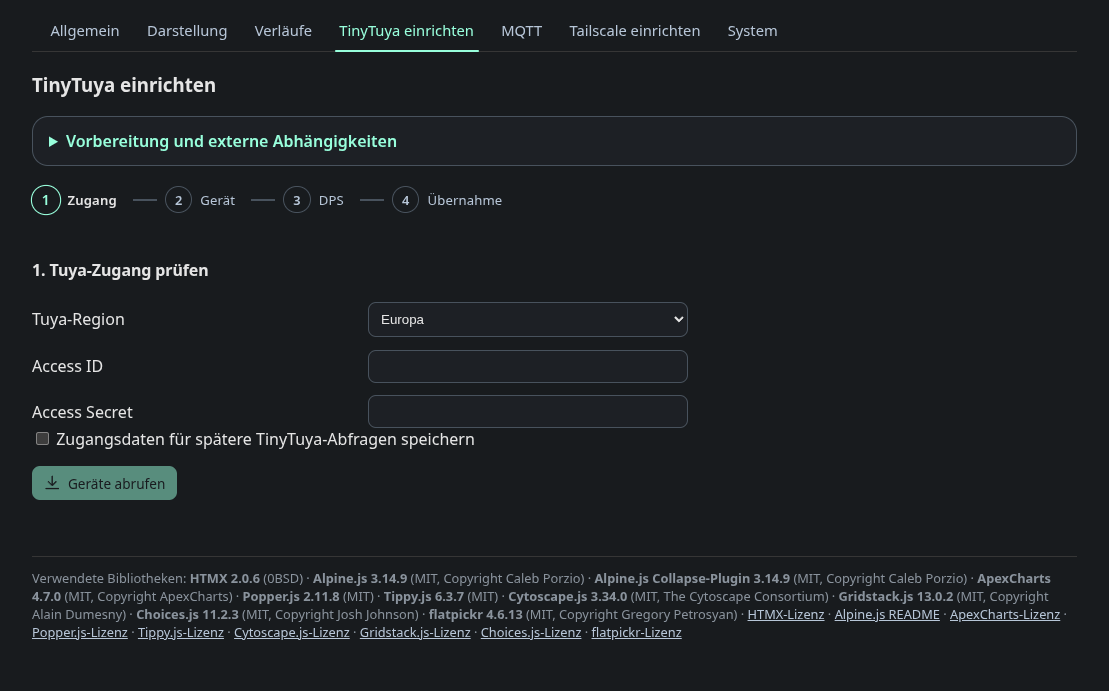Enable saving Zugangsdaten checkbox
This screenshot has width=1109, height=691.
click(x=42, y=439)
